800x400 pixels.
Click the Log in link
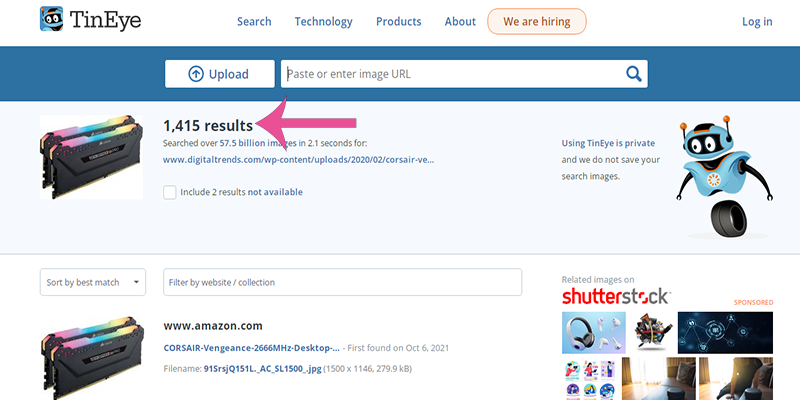pyautogui.click(x=757, y=22)
